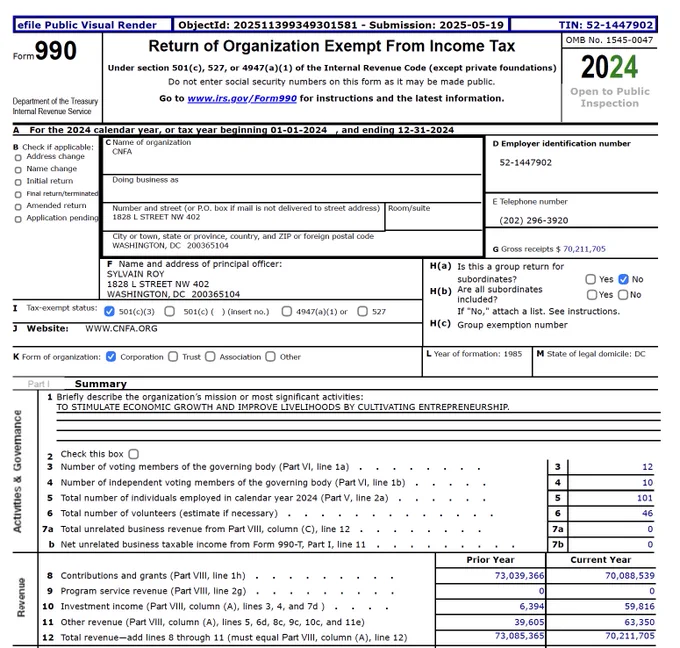This screenshot has height=648, width=680.
Task: Click the Activities & Governance side label
Action: pos(17,471)
